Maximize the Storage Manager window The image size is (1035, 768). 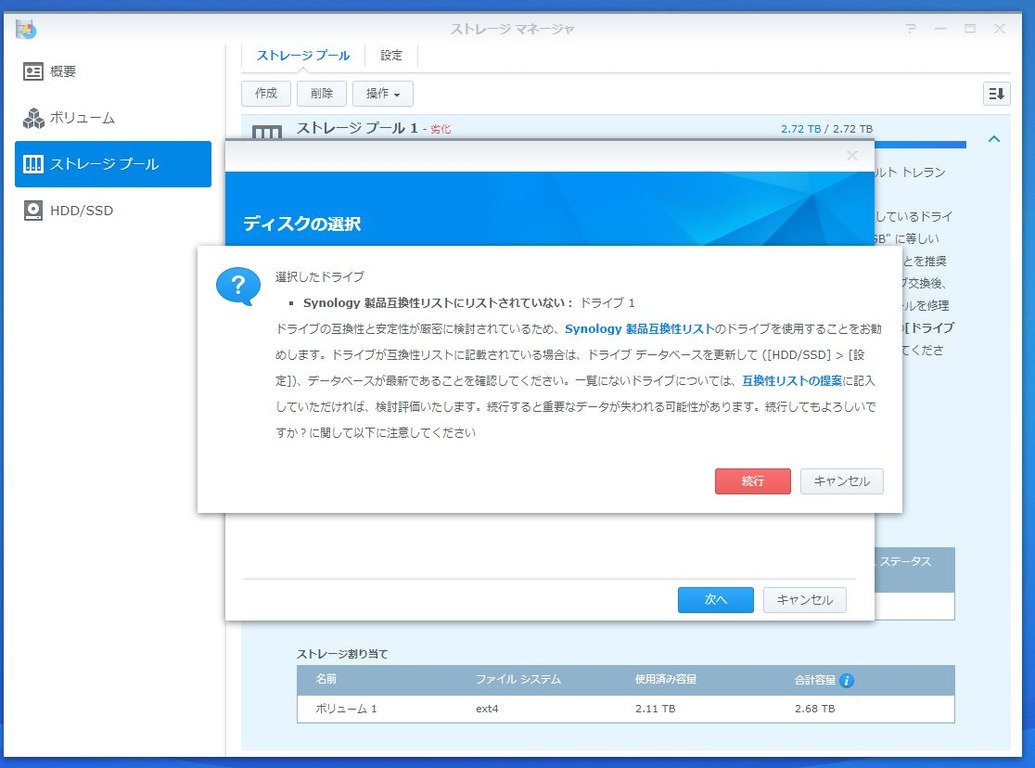click(970, 28)
